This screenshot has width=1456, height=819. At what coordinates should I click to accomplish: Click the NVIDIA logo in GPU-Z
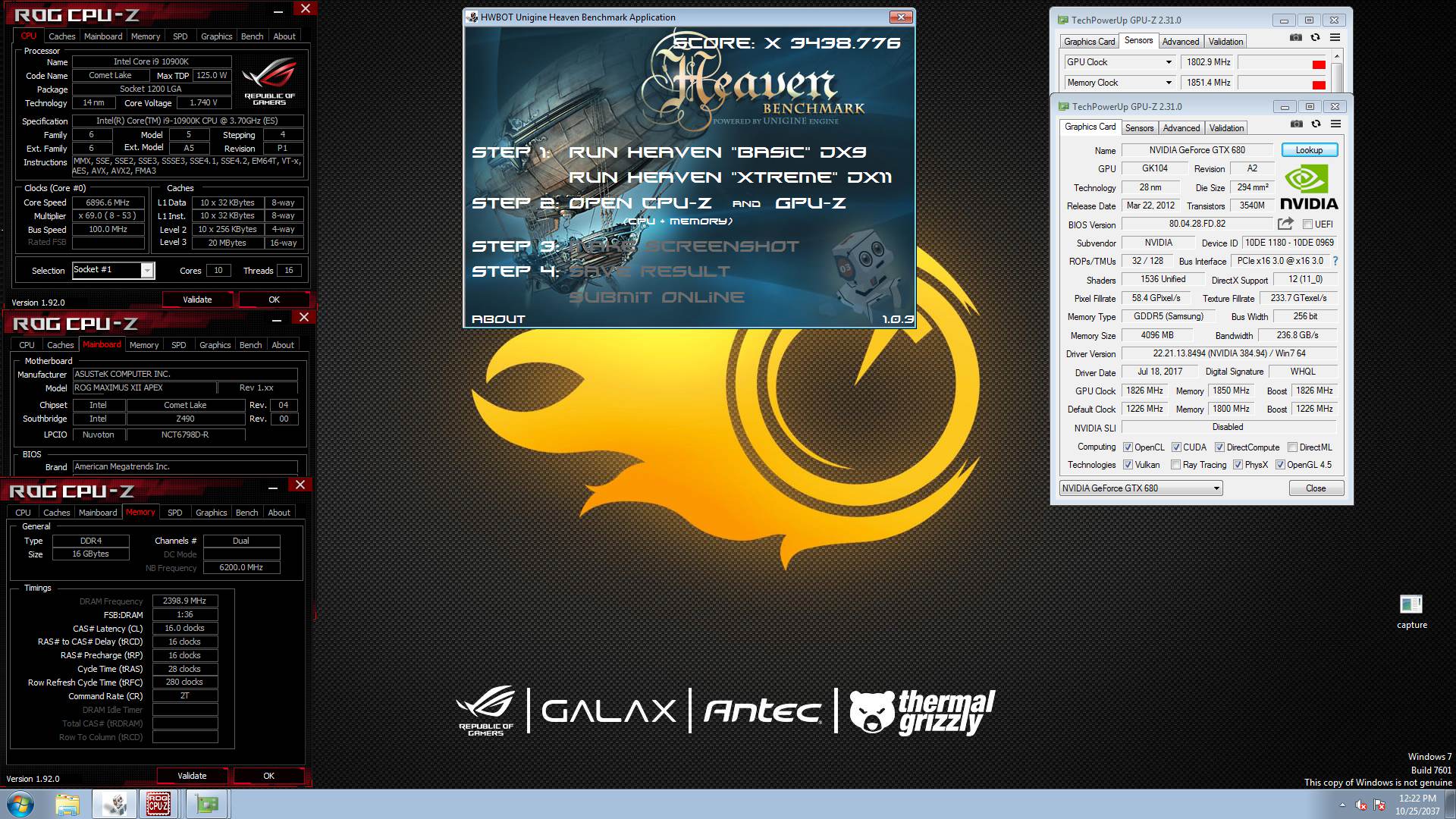click(1309, 187)
